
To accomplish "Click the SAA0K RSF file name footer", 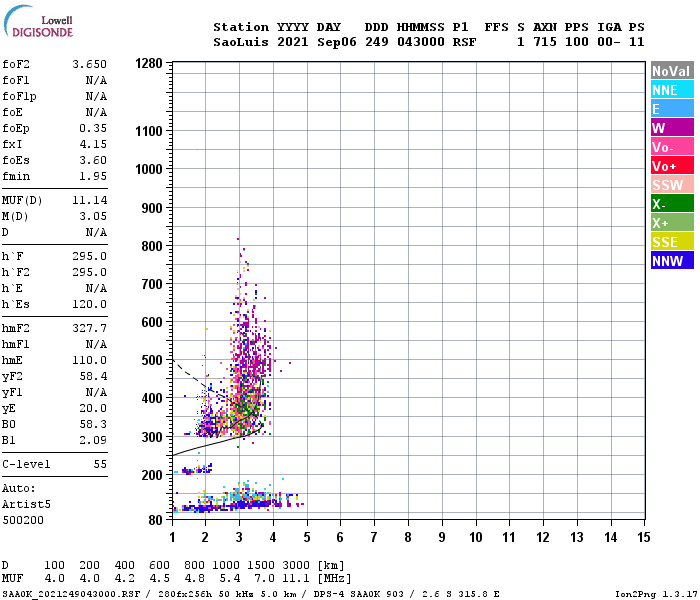I will point(71,594).
